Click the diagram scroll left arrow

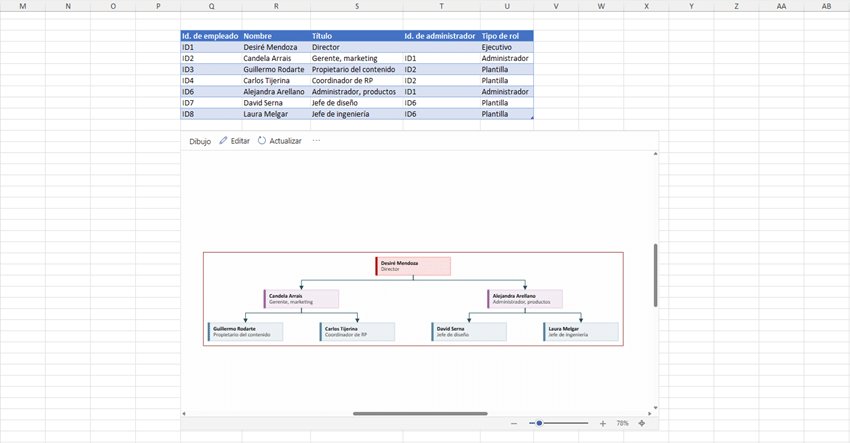click(x=184, y=414)
